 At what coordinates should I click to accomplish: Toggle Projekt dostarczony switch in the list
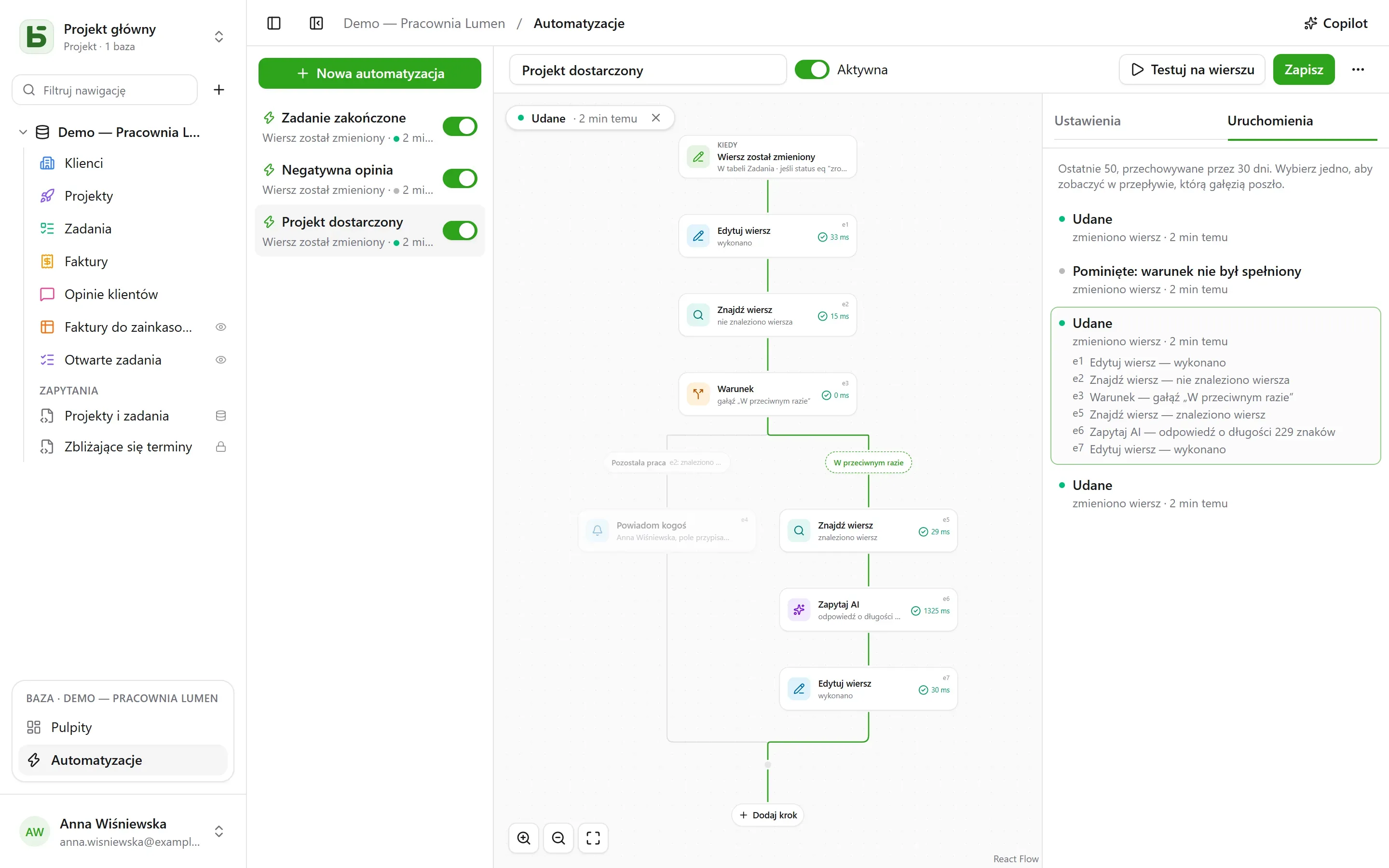tap(460, 231)
